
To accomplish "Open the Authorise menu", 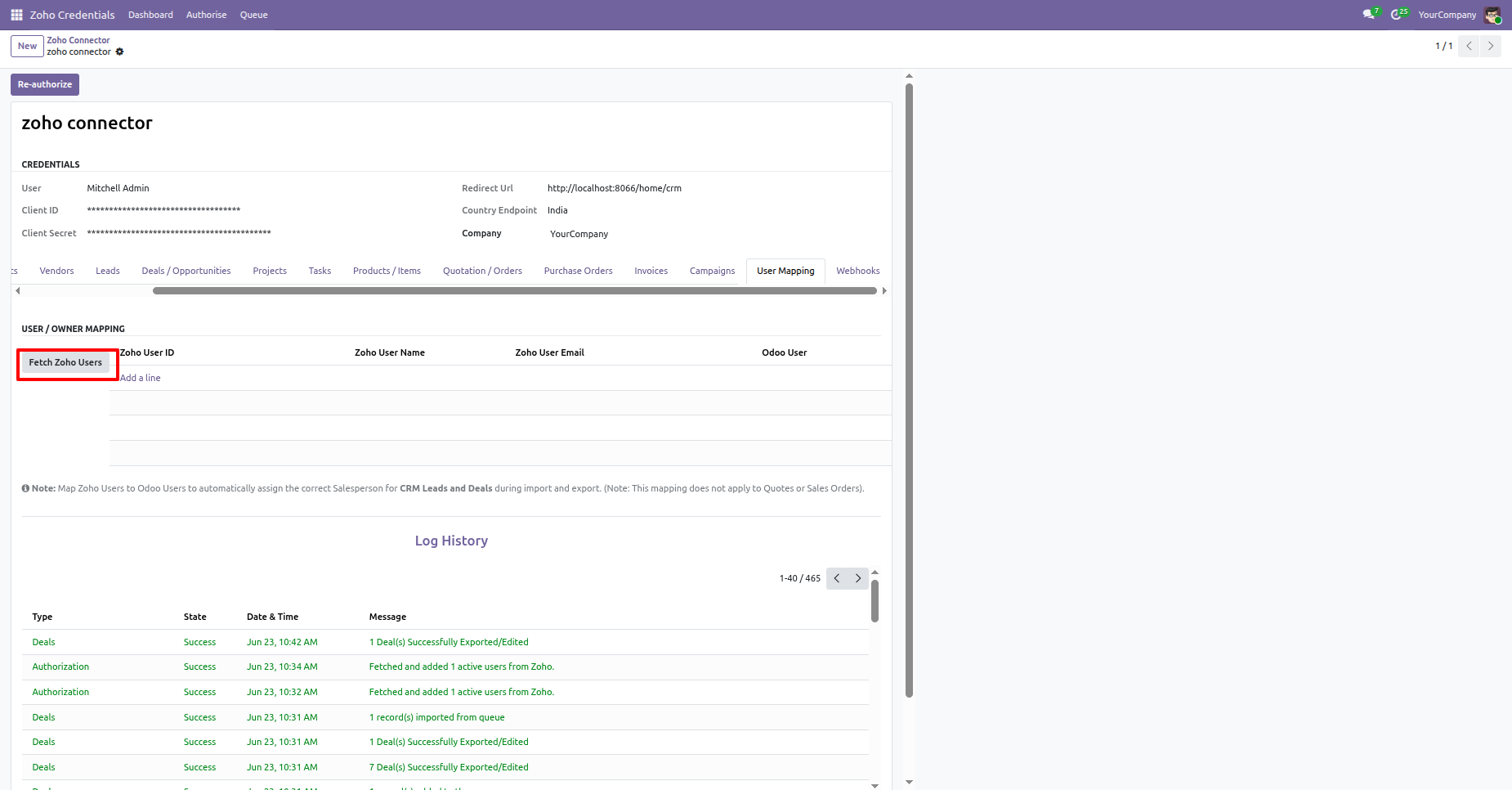I will (206, 15).
